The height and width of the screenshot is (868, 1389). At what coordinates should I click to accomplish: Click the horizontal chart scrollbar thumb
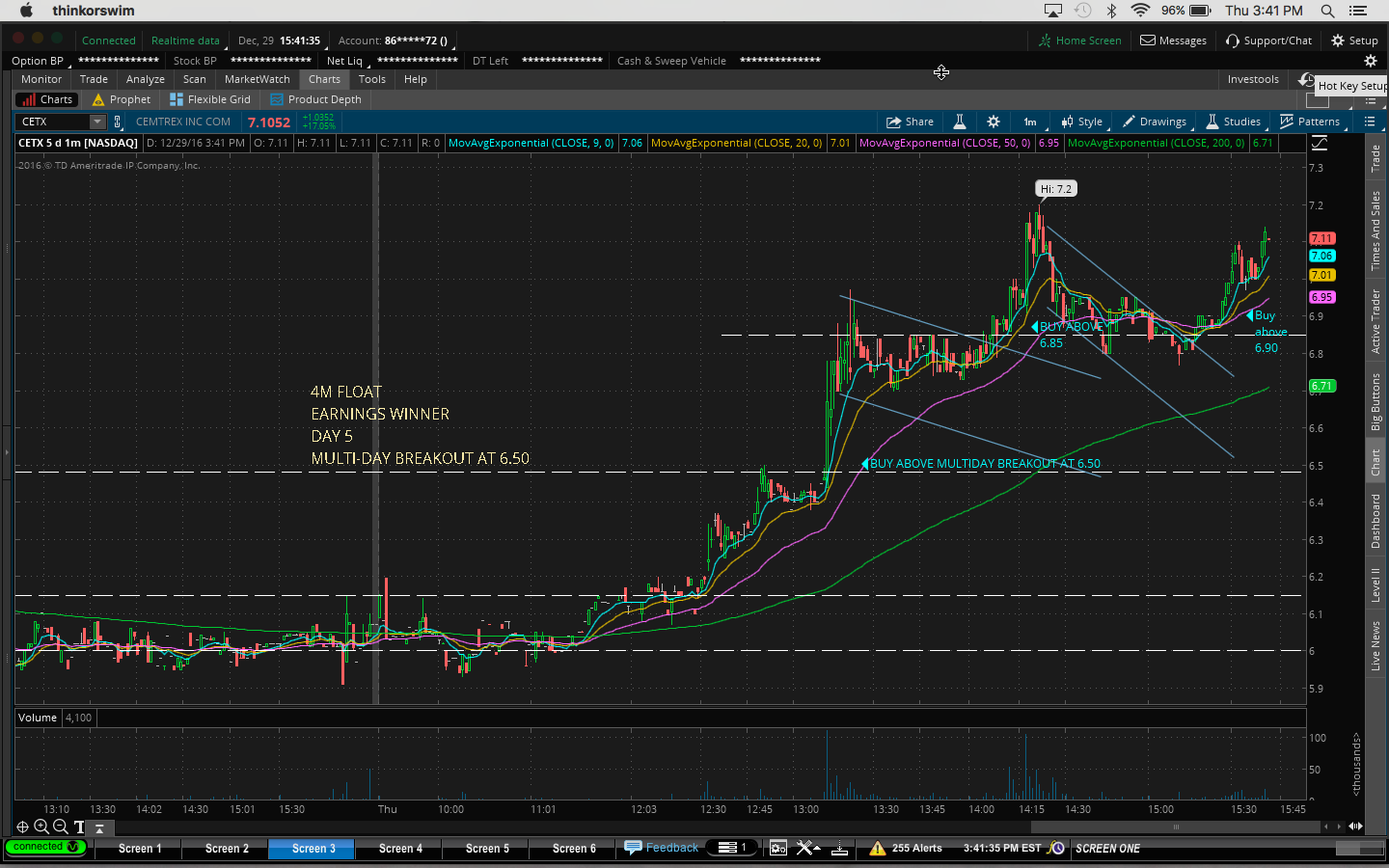pos(1175,827)
